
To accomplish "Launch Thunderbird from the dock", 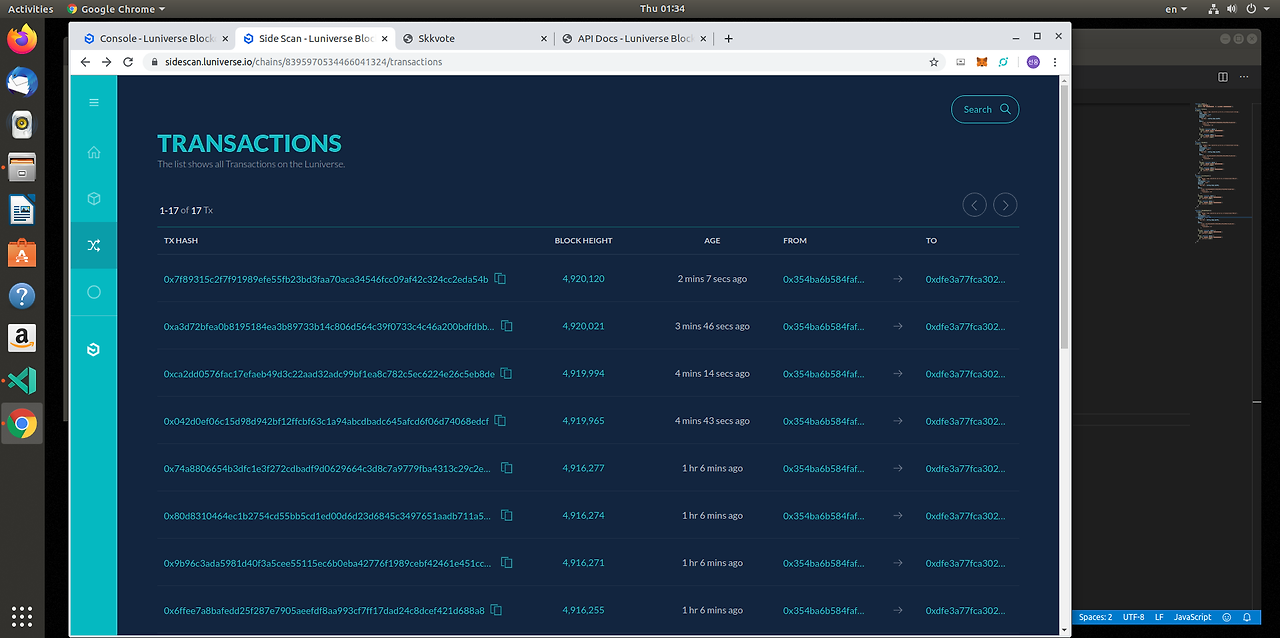I will pos(21,82).
